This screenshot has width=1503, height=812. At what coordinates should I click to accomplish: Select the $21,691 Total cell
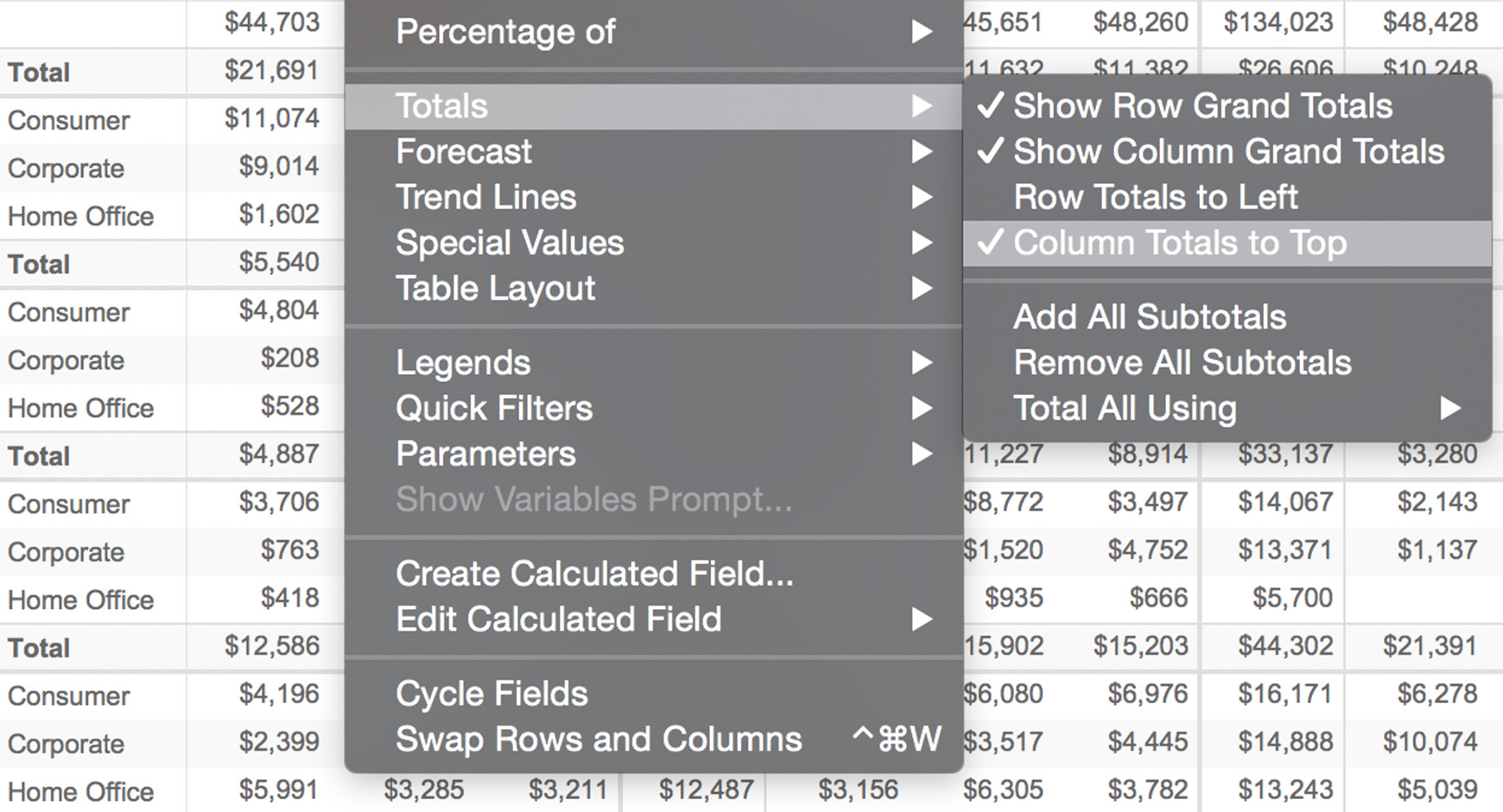[272, 71]
